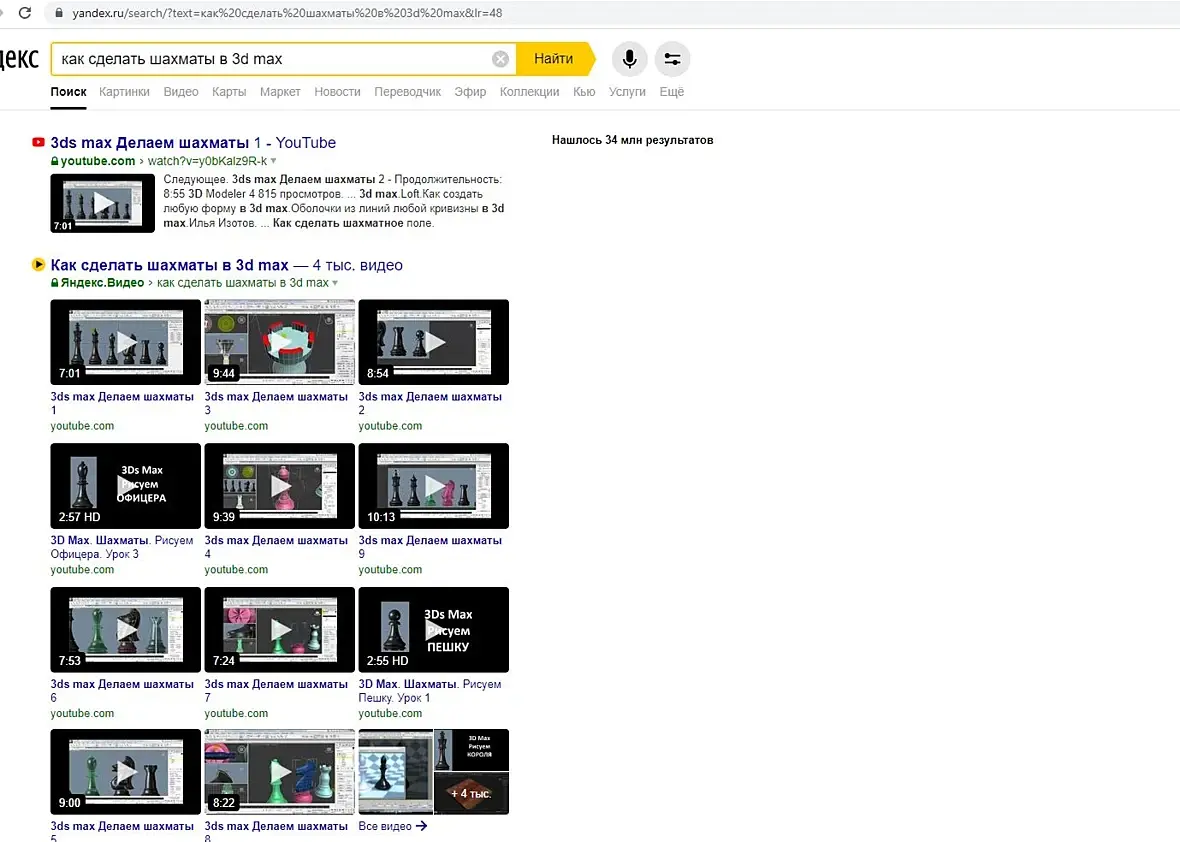Play the 7:01 video in the grid
Viewport: 1180px width, 842px height.
click(126, 342)
